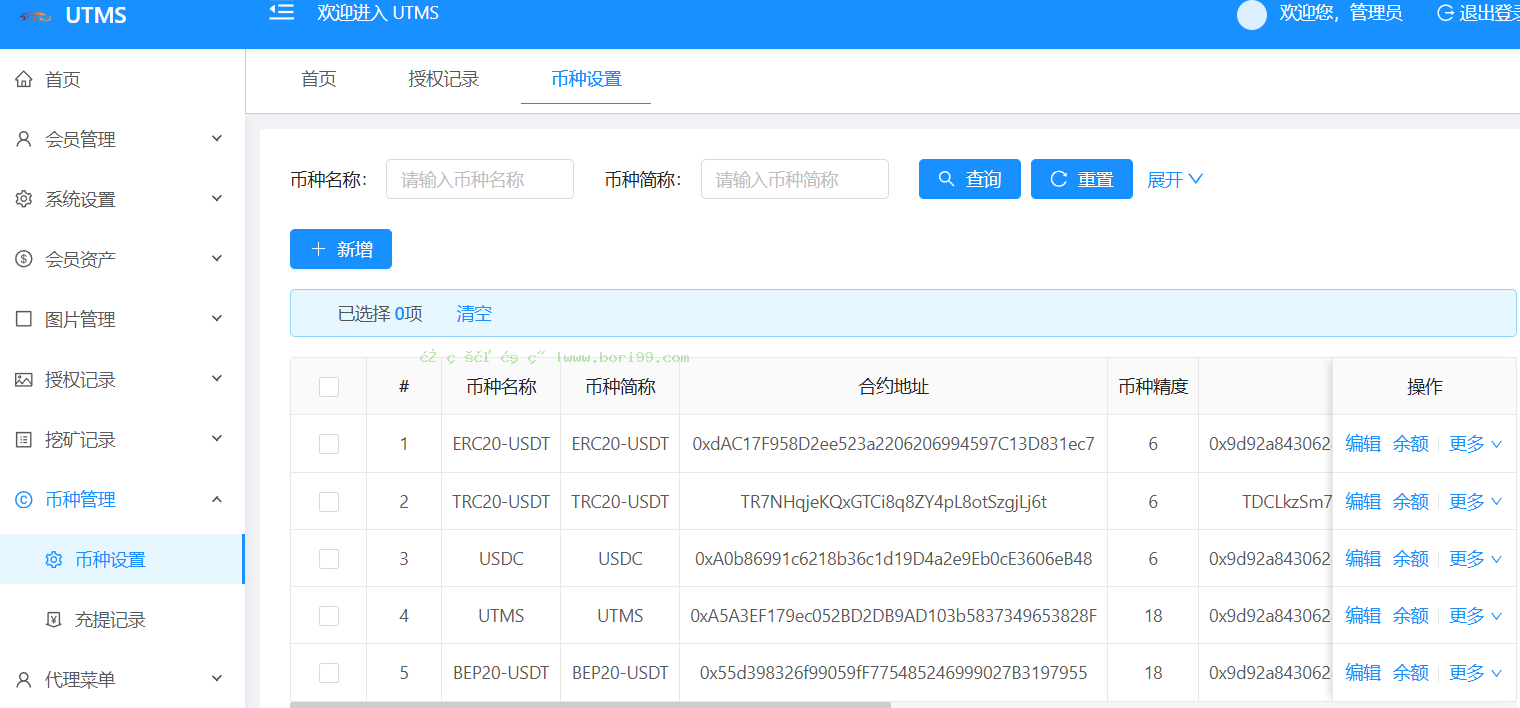This screenshot has width=1520, height=708.
Task: Focus the 币种名称 input field
Action: tap(480, 179)
